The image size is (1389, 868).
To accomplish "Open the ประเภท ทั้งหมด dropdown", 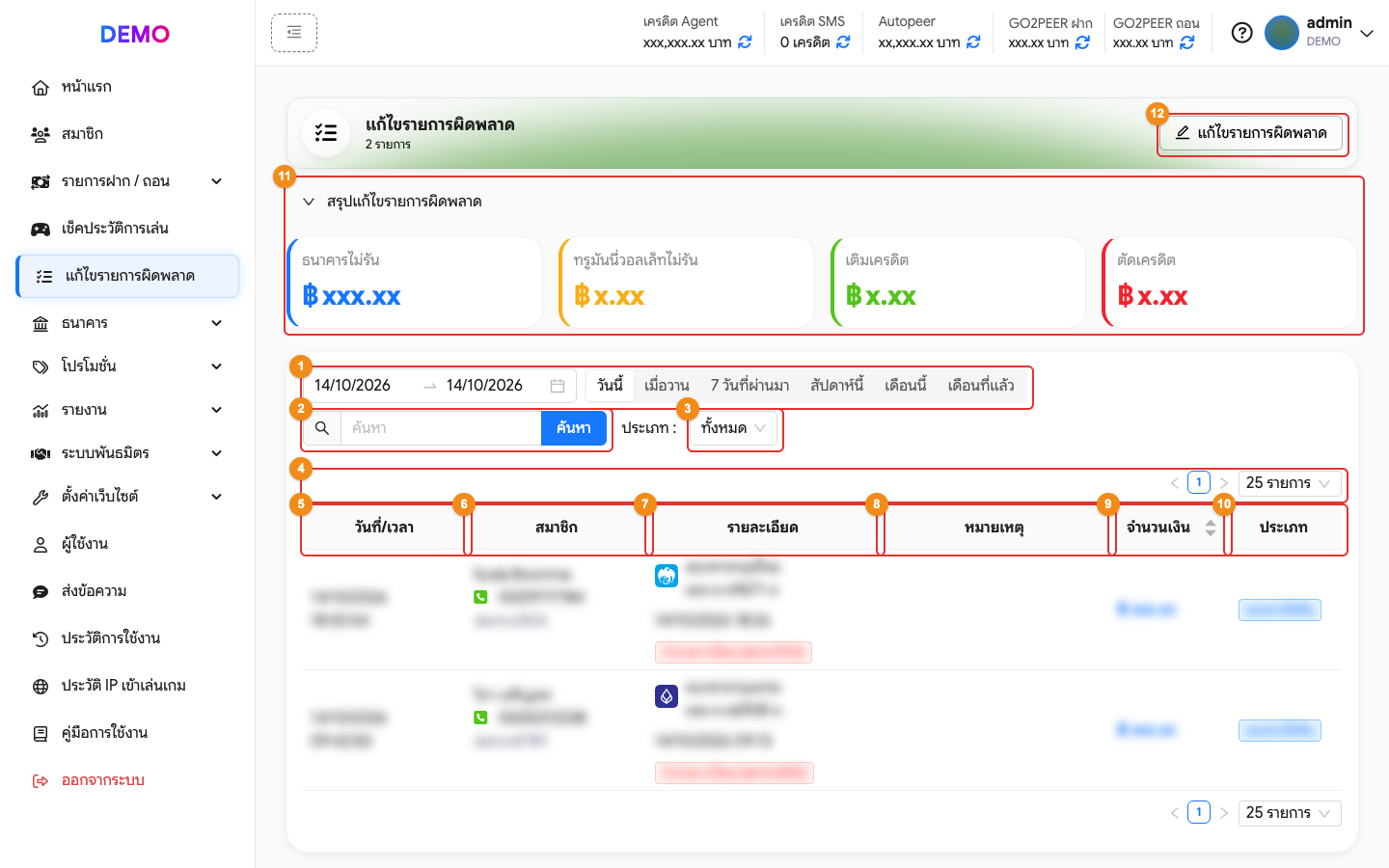I will [x=733, y=428].
